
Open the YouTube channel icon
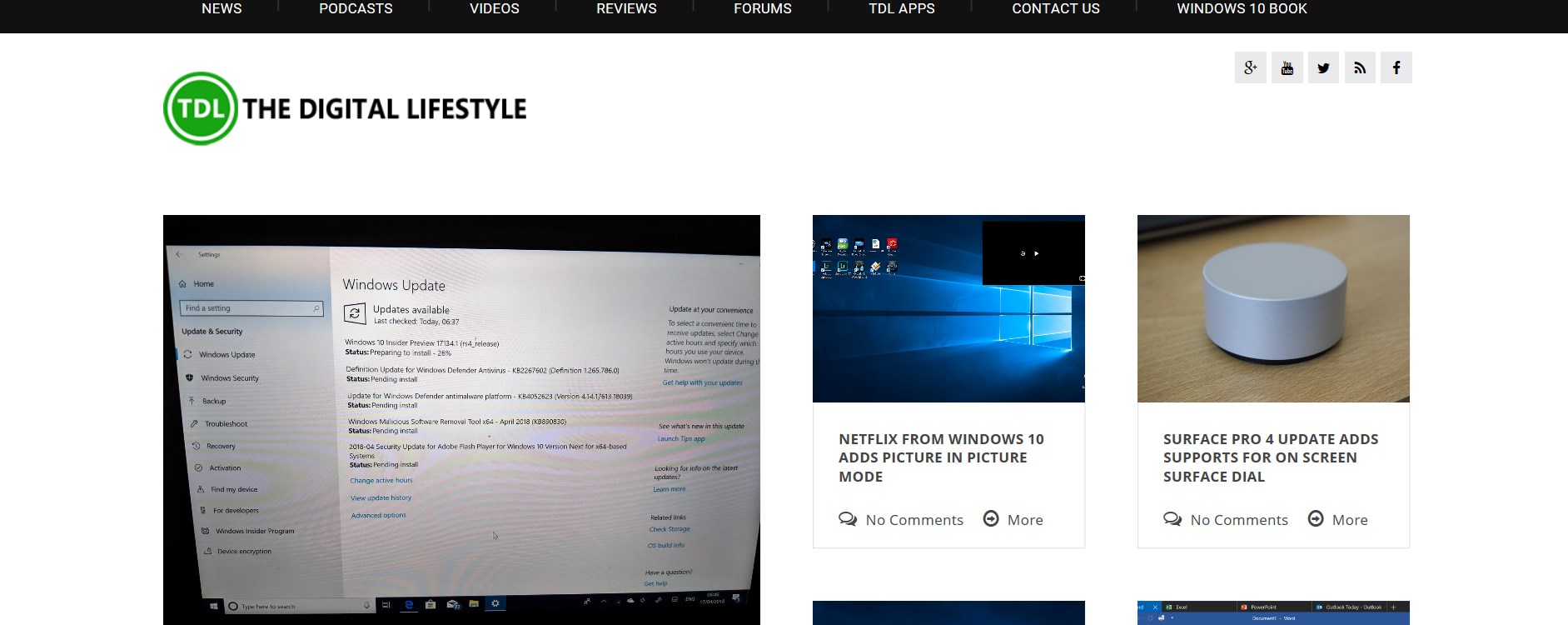coord(1287,67)
